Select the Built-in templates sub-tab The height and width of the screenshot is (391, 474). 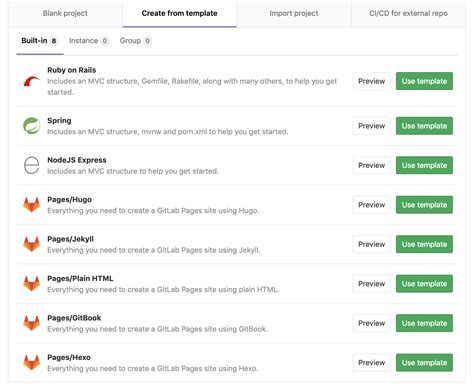pyautogui.click(x=40, y=41)
